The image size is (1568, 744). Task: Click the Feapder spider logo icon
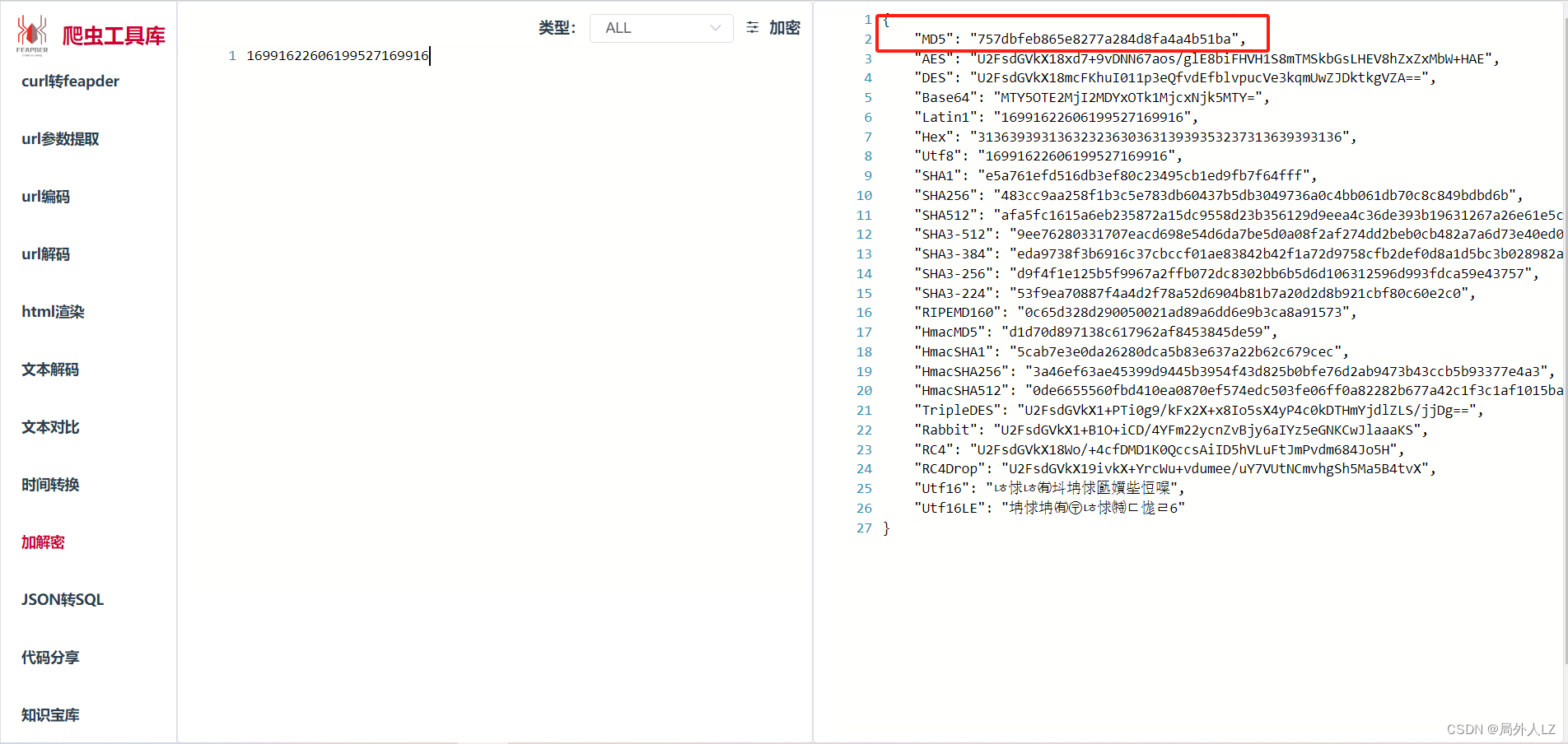(32, 35)
